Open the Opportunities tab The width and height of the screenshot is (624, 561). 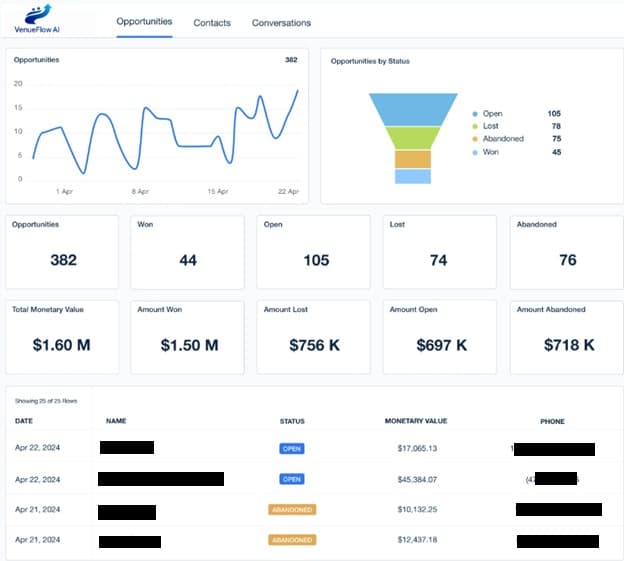(144, 21)
